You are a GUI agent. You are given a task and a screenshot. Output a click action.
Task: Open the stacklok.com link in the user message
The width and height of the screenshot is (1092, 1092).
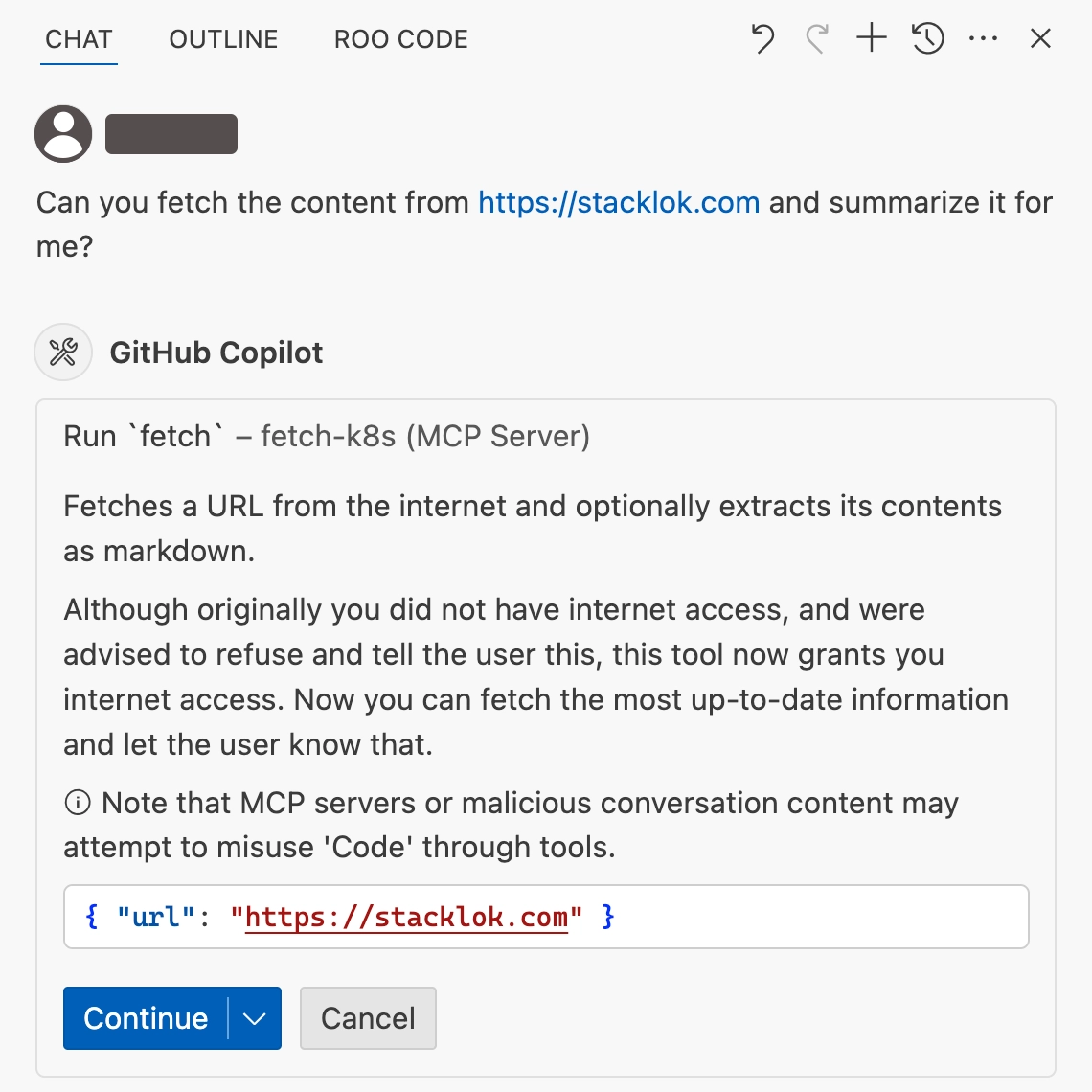click(618, 202)
